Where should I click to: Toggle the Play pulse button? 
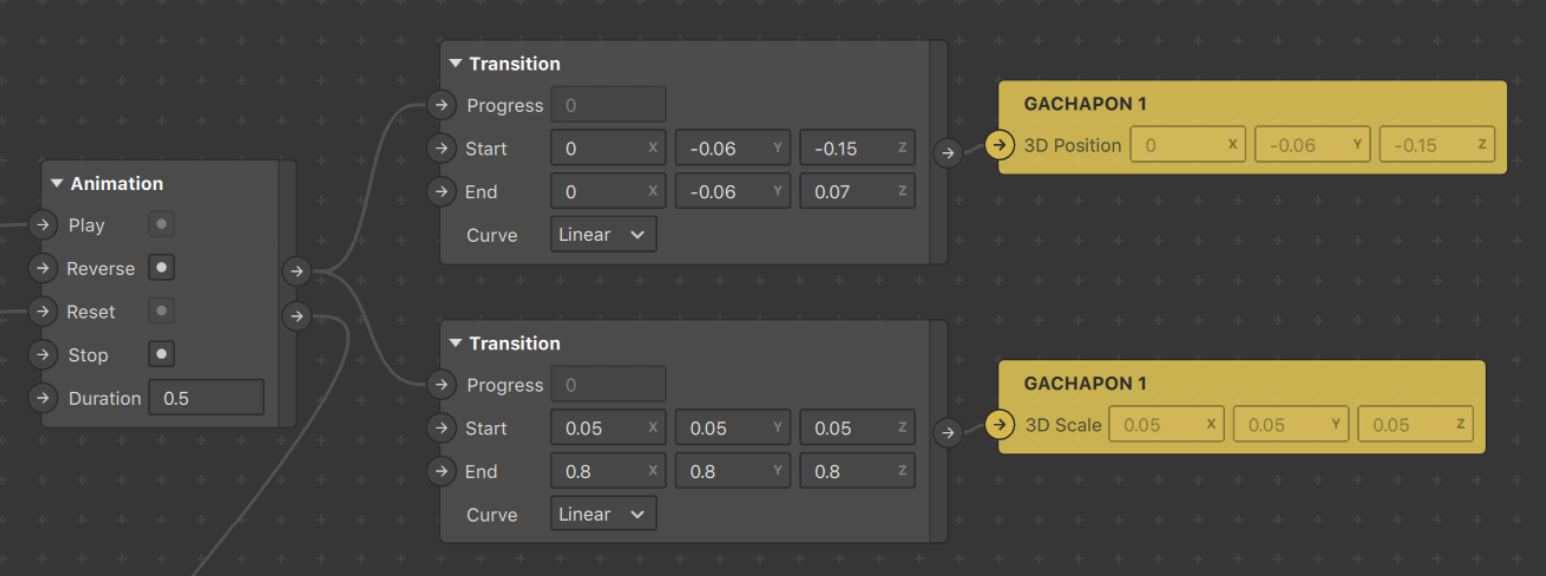[161, 225]
